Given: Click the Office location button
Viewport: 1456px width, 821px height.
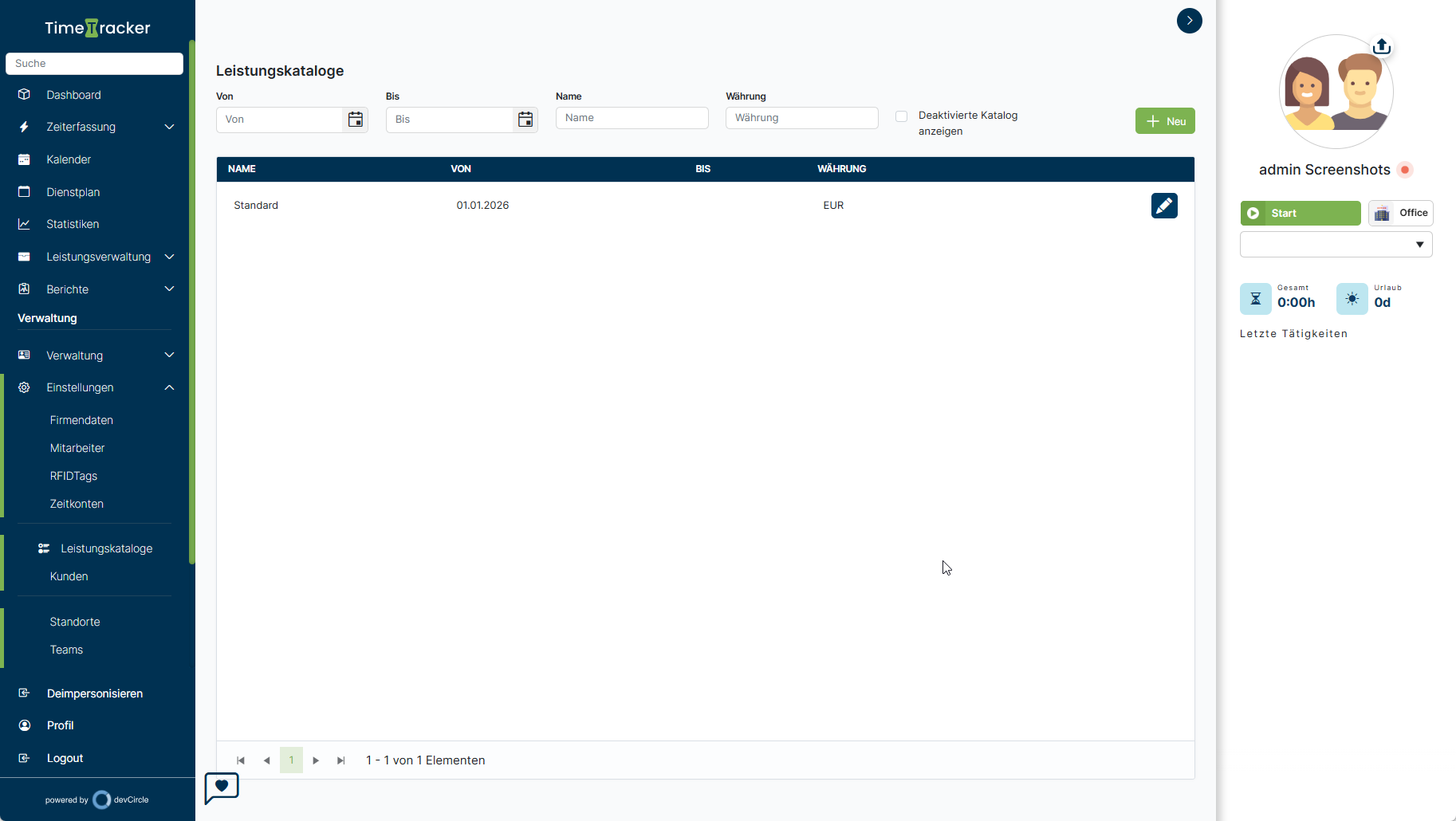Looking at the screenshot, I should pyautogui.click(x=1401, y=213).
